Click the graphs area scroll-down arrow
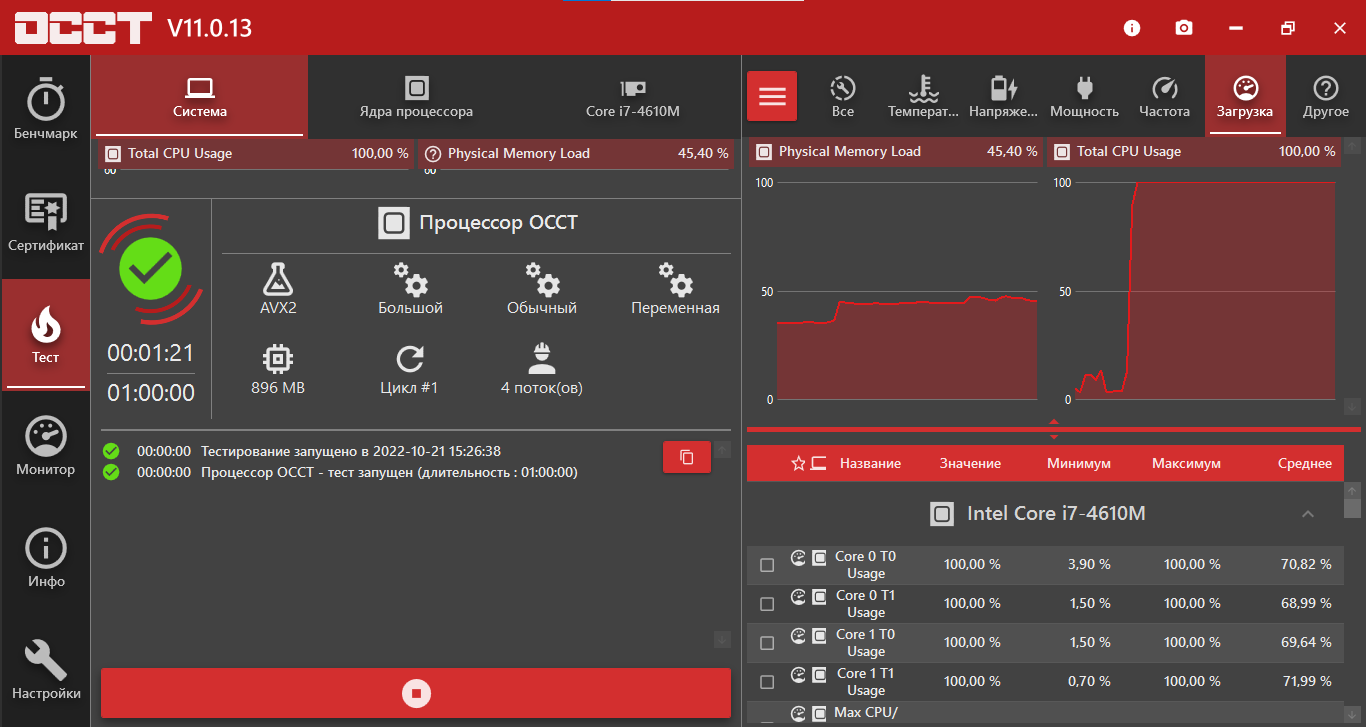The image size is (1366, 727). (x=1352, y=406)
